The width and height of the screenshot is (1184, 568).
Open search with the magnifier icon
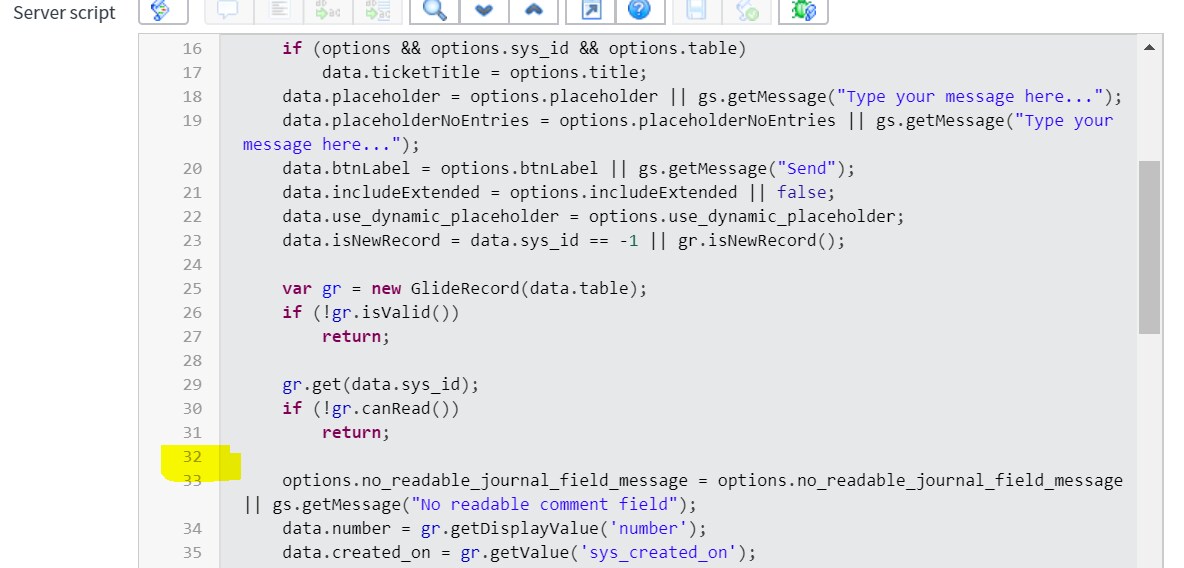tap(434, 10)
